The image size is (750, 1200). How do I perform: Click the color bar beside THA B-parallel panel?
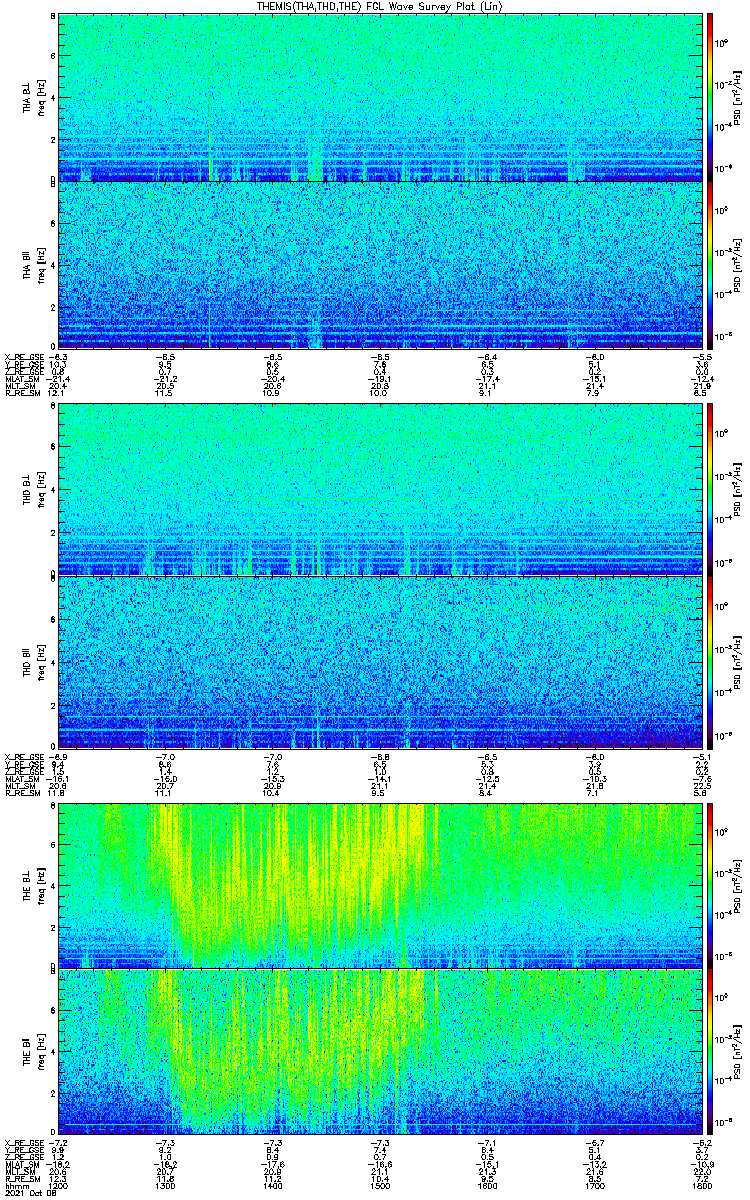coord(710,265)
